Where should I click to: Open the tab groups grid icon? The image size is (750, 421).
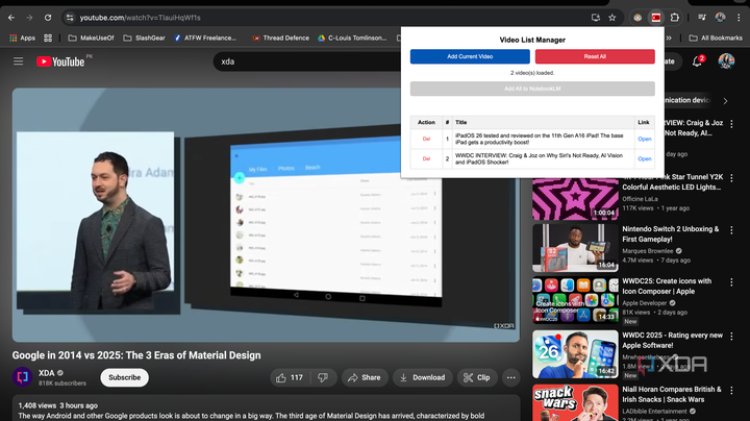(48, 38)
